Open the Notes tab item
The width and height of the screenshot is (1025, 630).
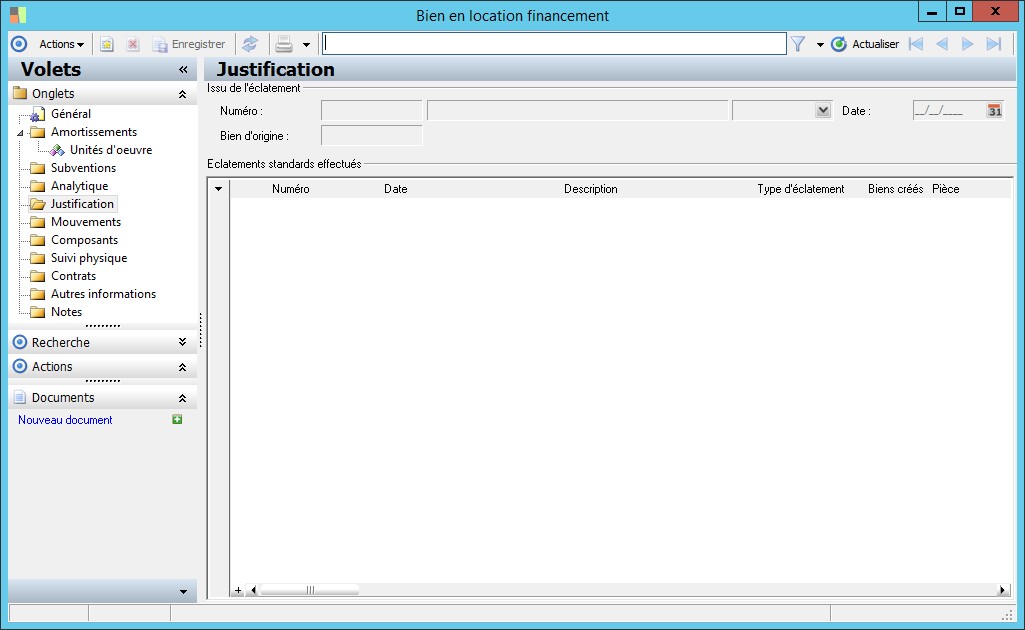(66, 312)
